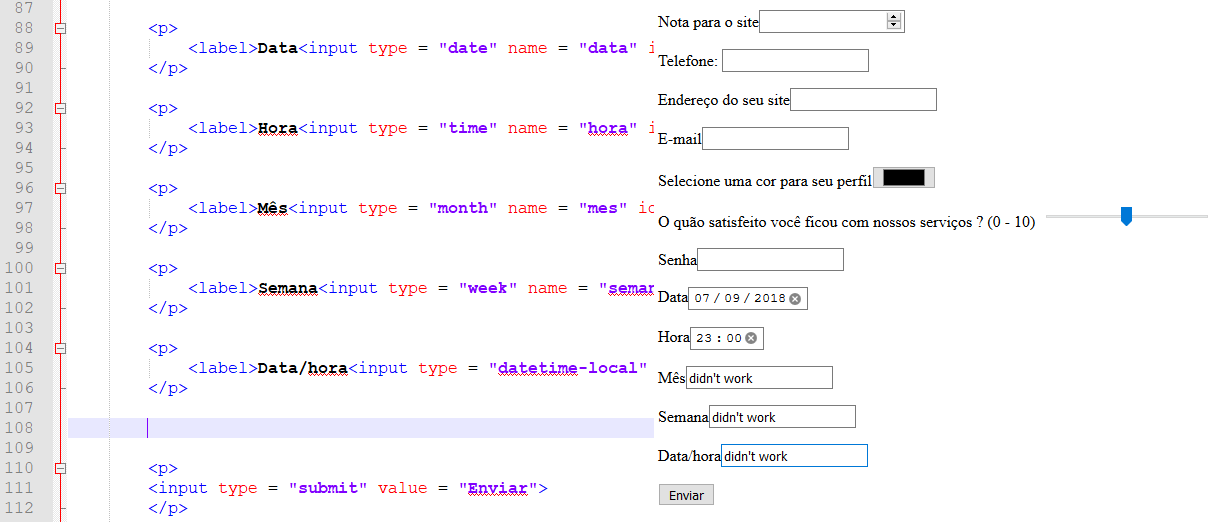The image size is (1227, 522).
Task: Collapse the paragraph fold at line 92
Action: 60,109
